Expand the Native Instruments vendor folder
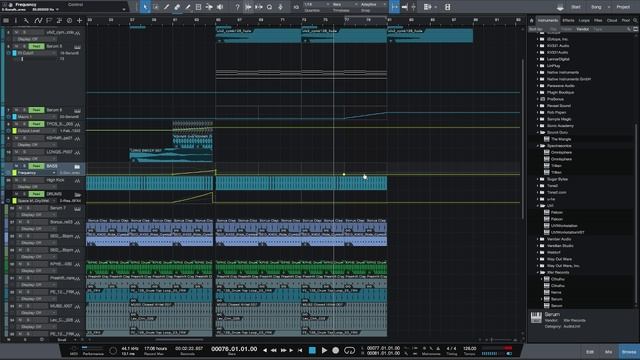The image size is (640, 360). click(x=538, y=72)
